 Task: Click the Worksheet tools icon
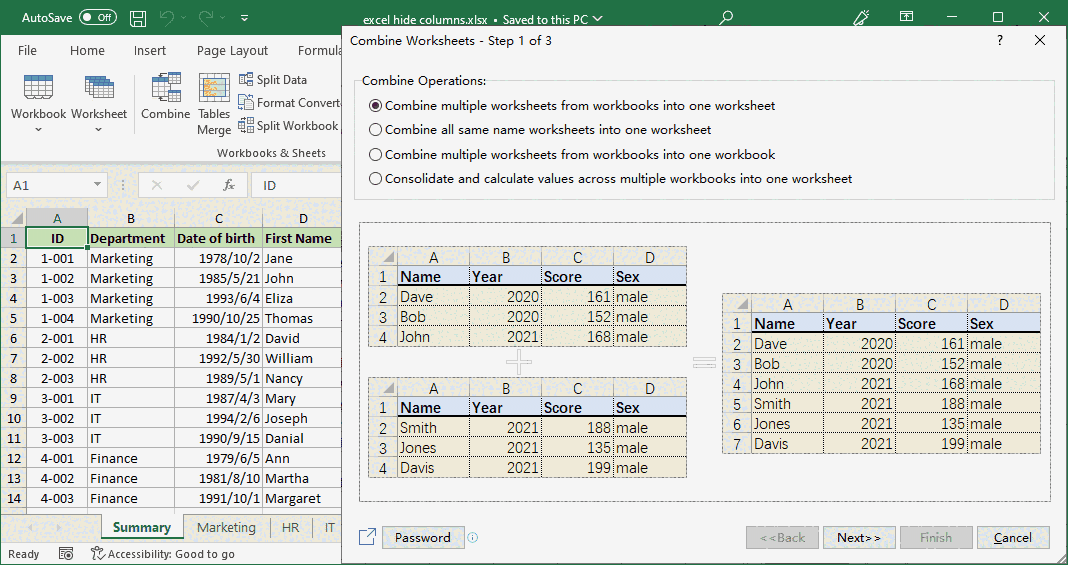pos(99,88)
